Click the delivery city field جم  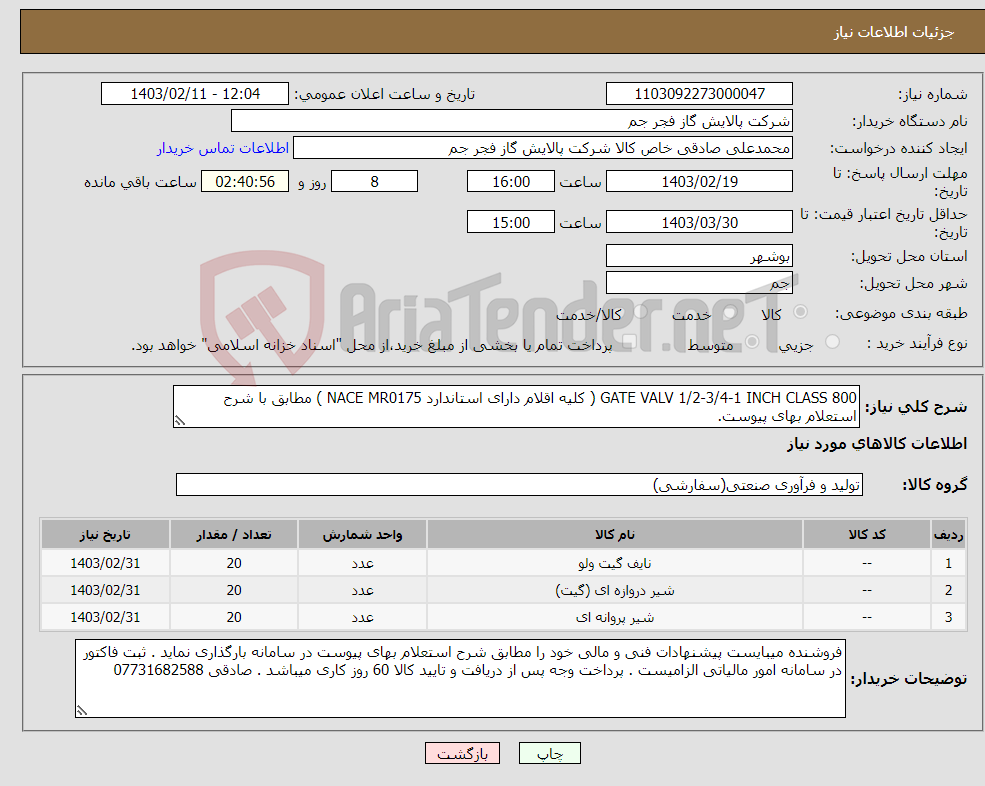699,283
